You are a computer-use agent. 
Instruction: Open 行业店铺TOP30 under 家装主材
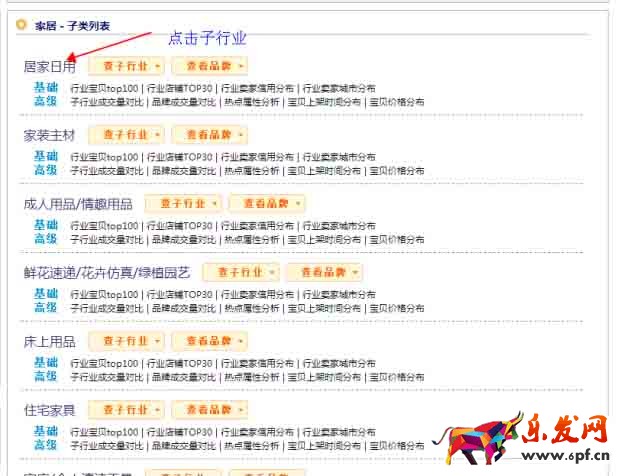180,157
